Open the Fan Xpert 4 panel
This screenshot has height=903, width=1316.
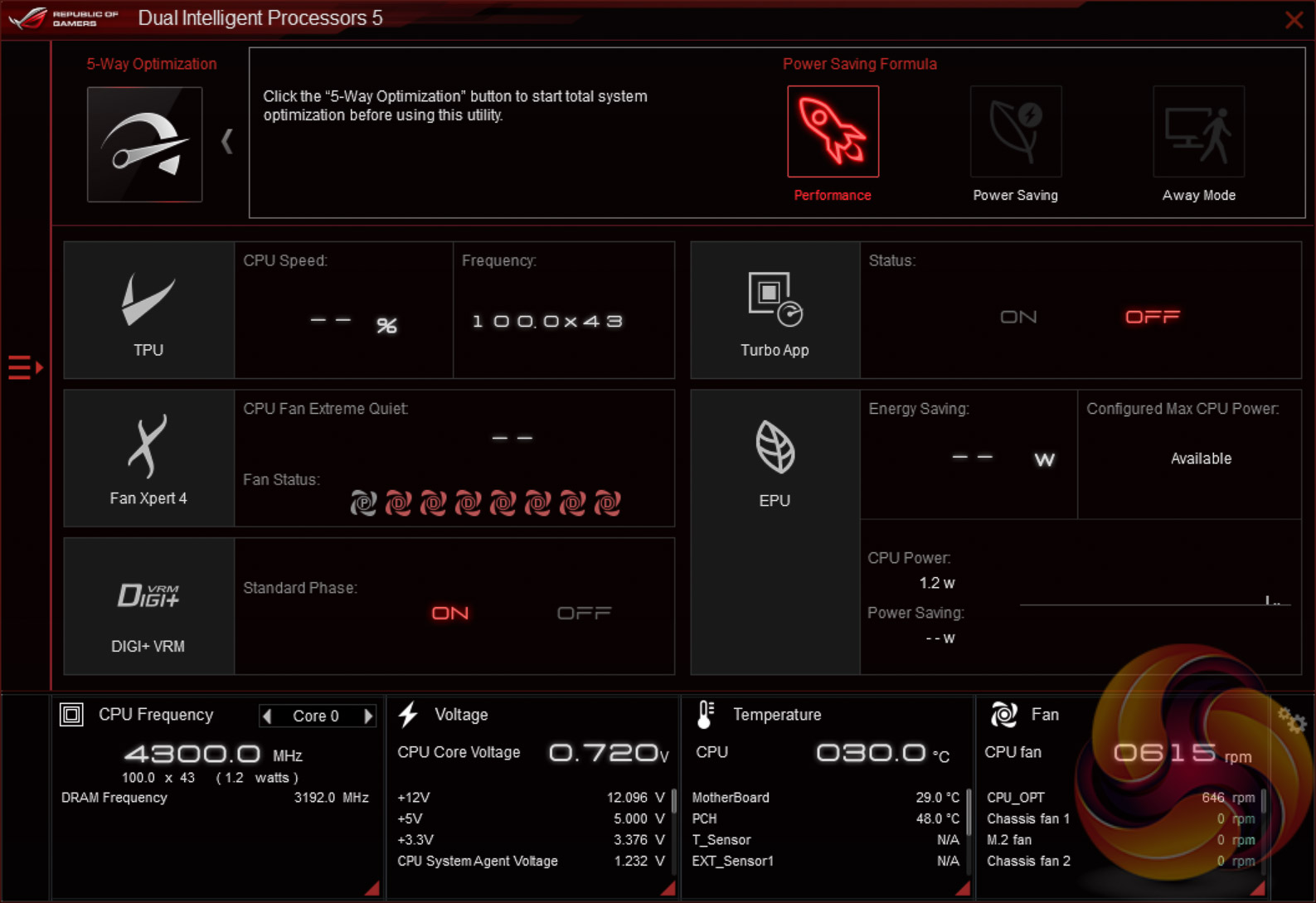[149, 458]
